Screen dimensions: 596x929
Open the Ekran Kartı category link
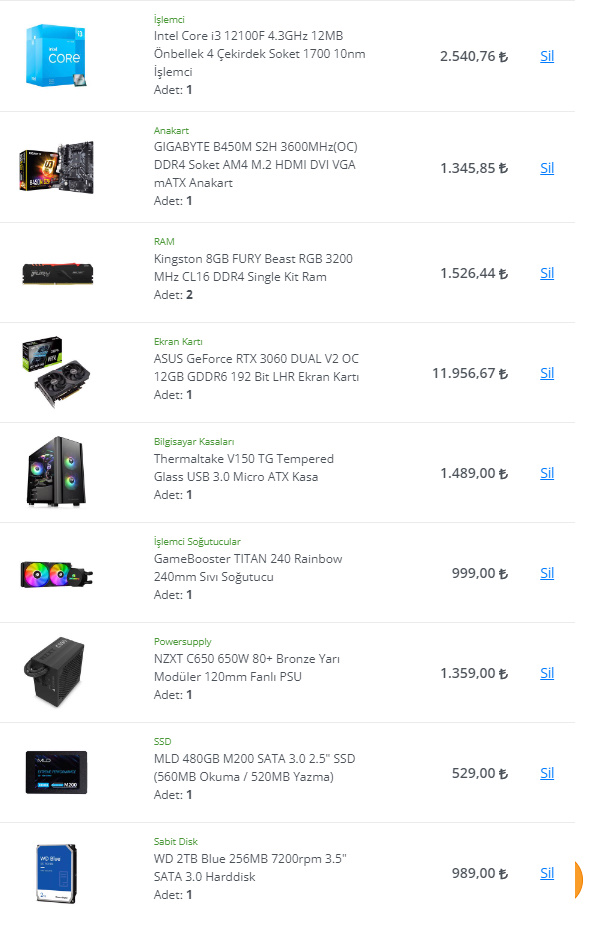(178, 342)
